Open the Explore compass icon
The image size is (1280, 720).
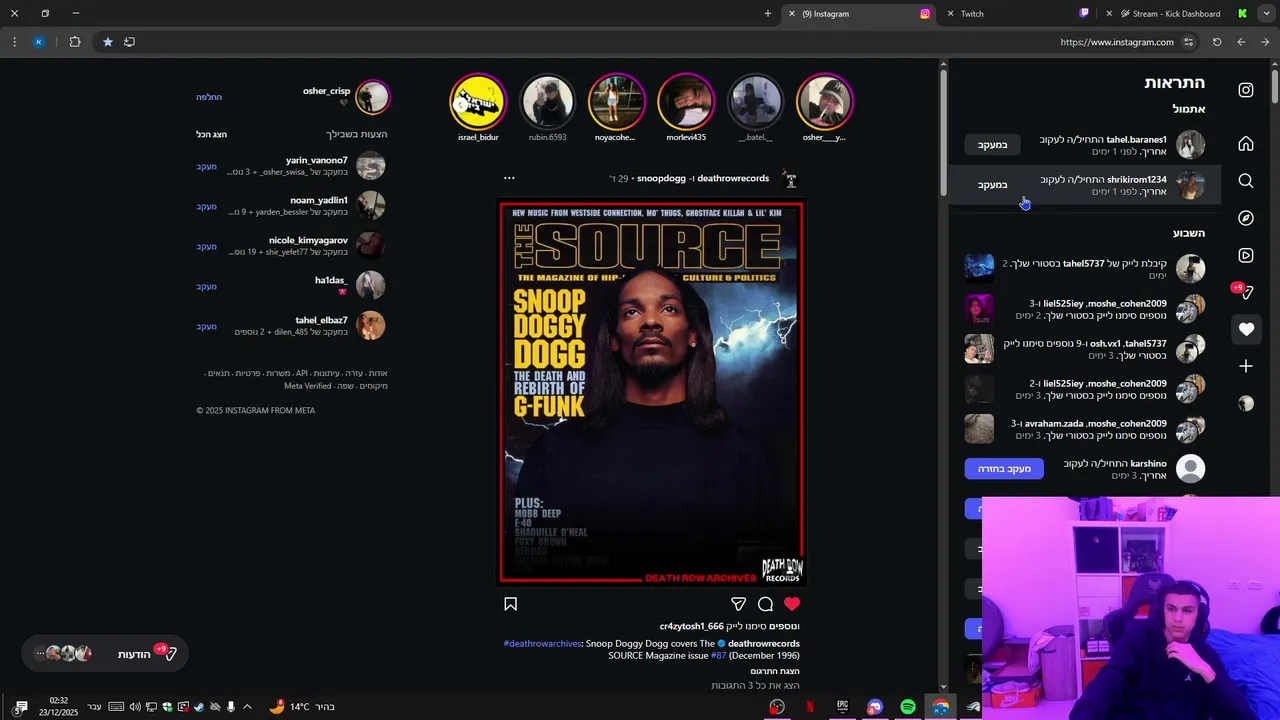click(1246, 218)
